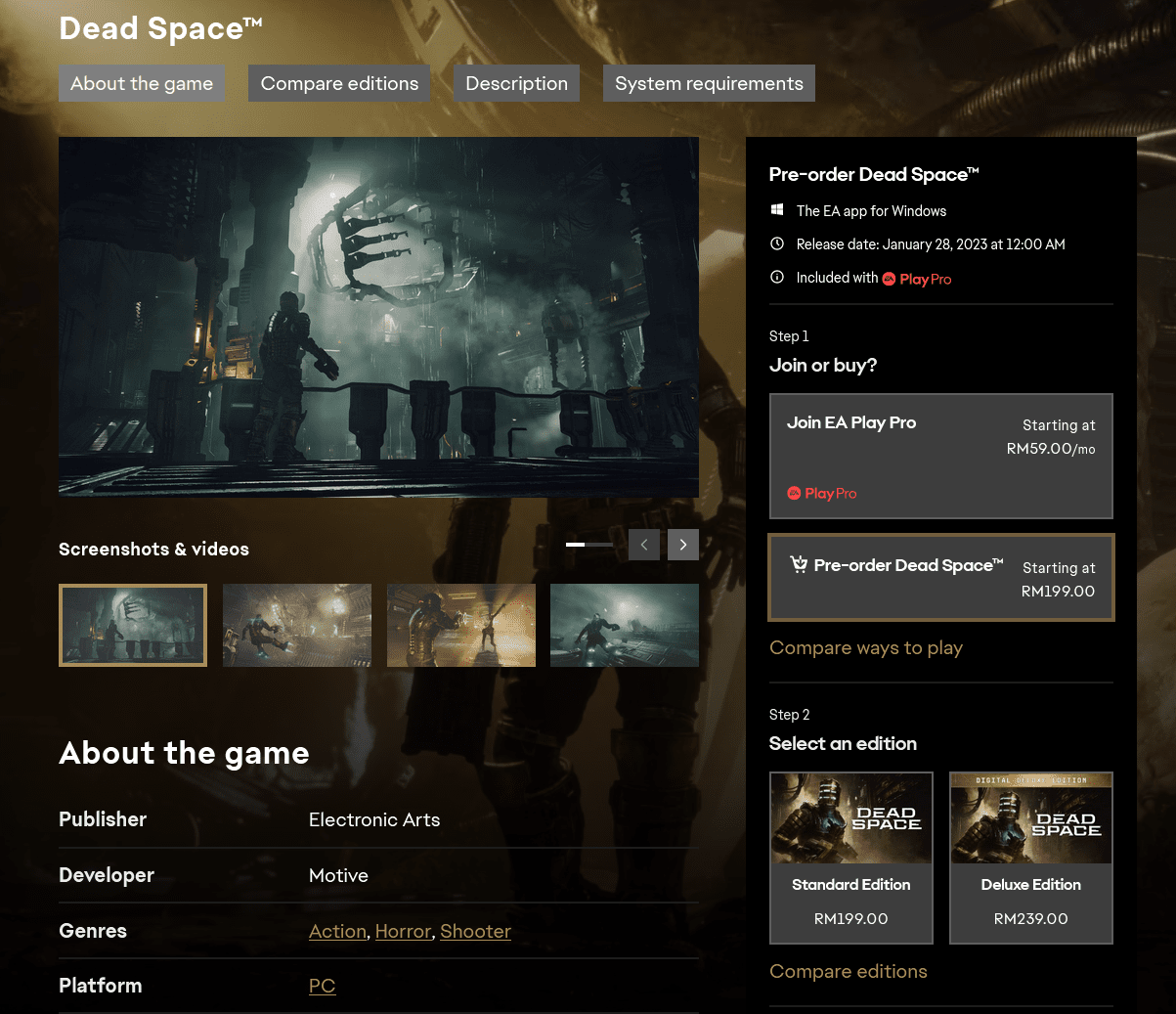Click the Release date January 28, 2023 text

[931, 244]
